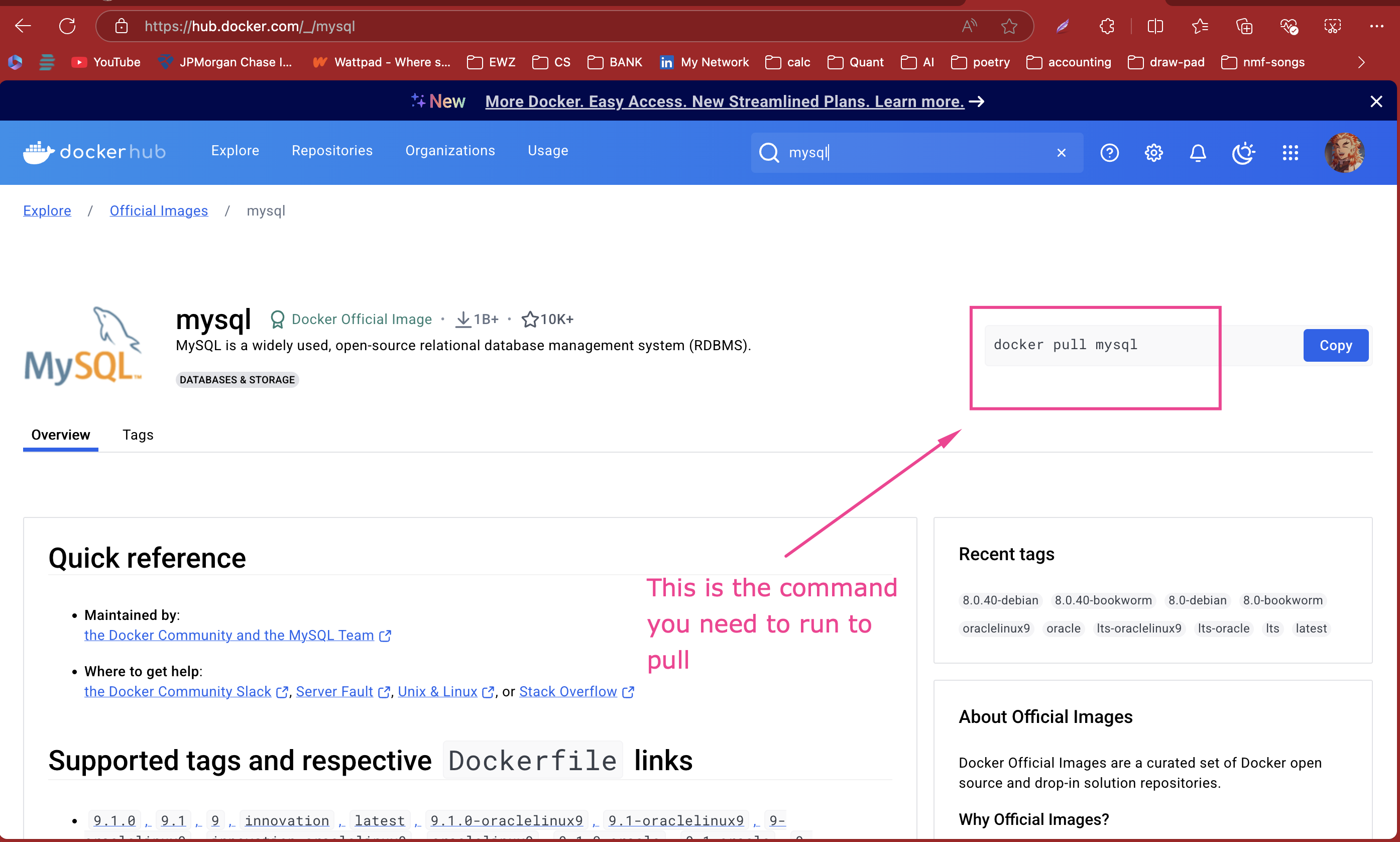1400x842 pixels.
Task: Expand the CS bookmarks folder
Action: tap(551, 62)
